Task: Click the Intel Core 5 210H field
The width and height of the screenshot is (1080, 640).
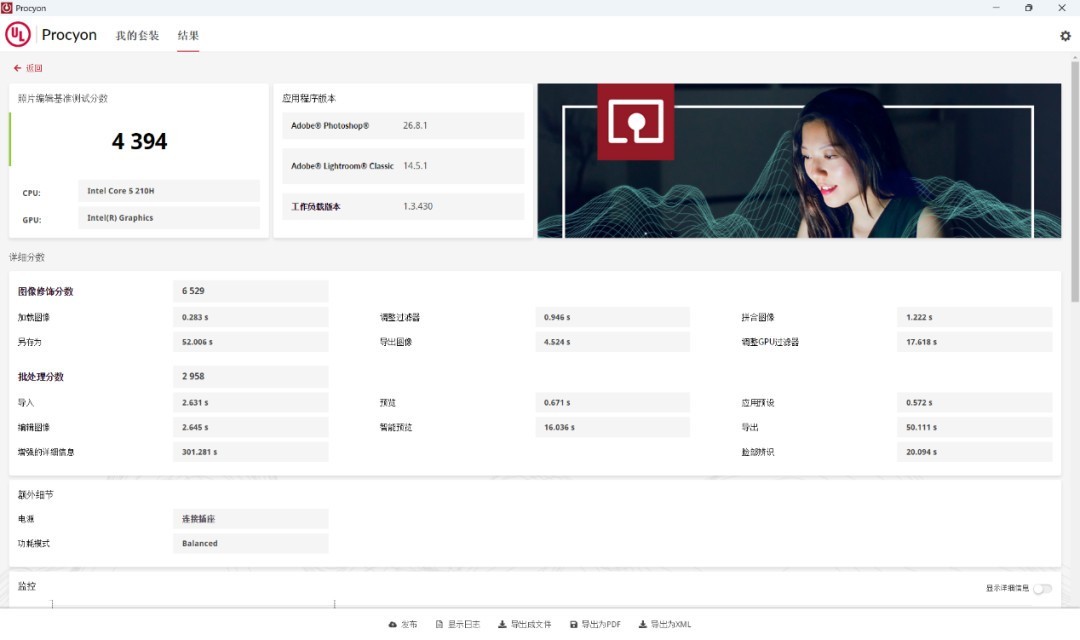Action: click(x=168, y=191)
